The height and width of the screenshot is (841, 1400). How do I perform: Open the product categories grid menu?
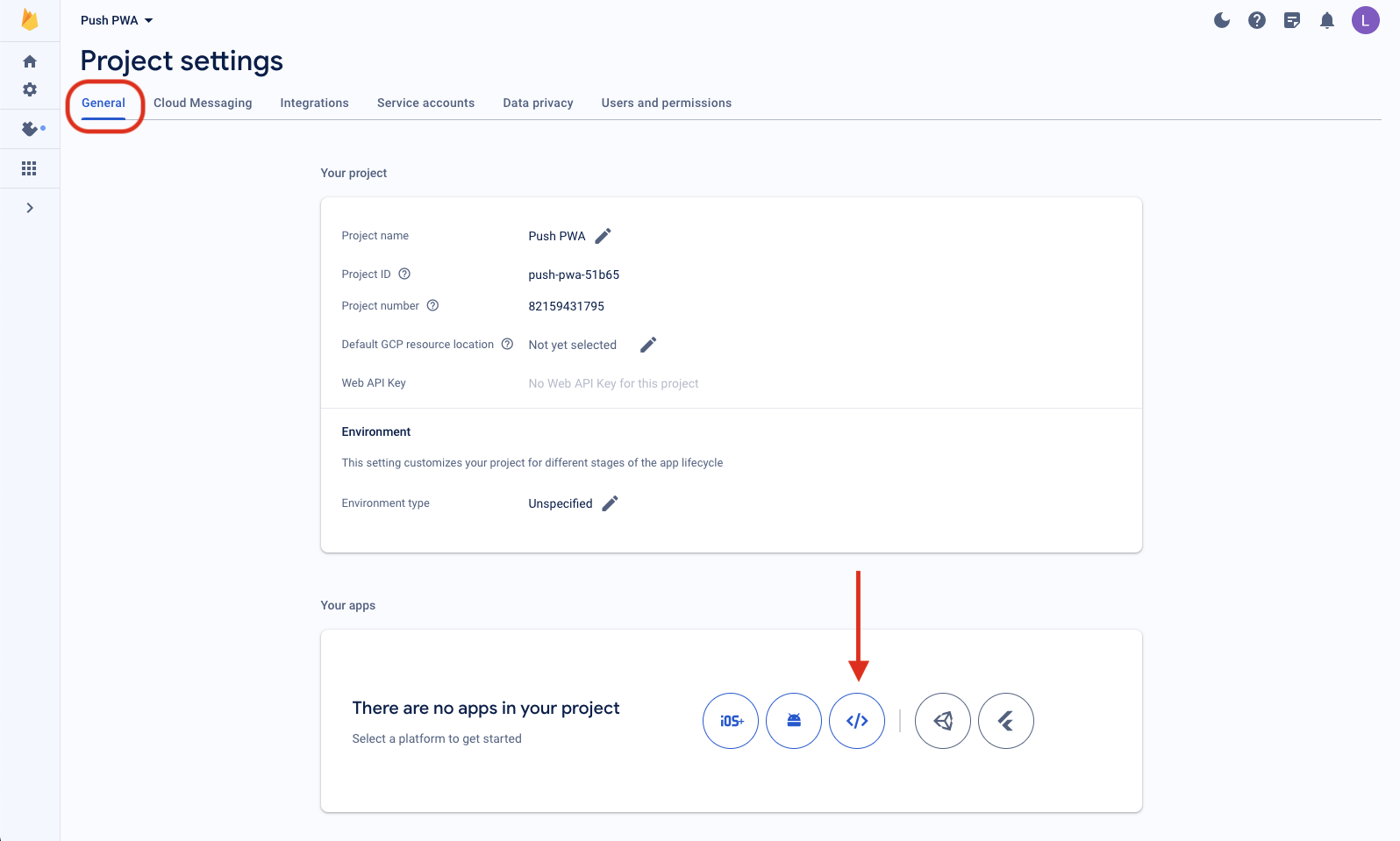pos(29,168)
